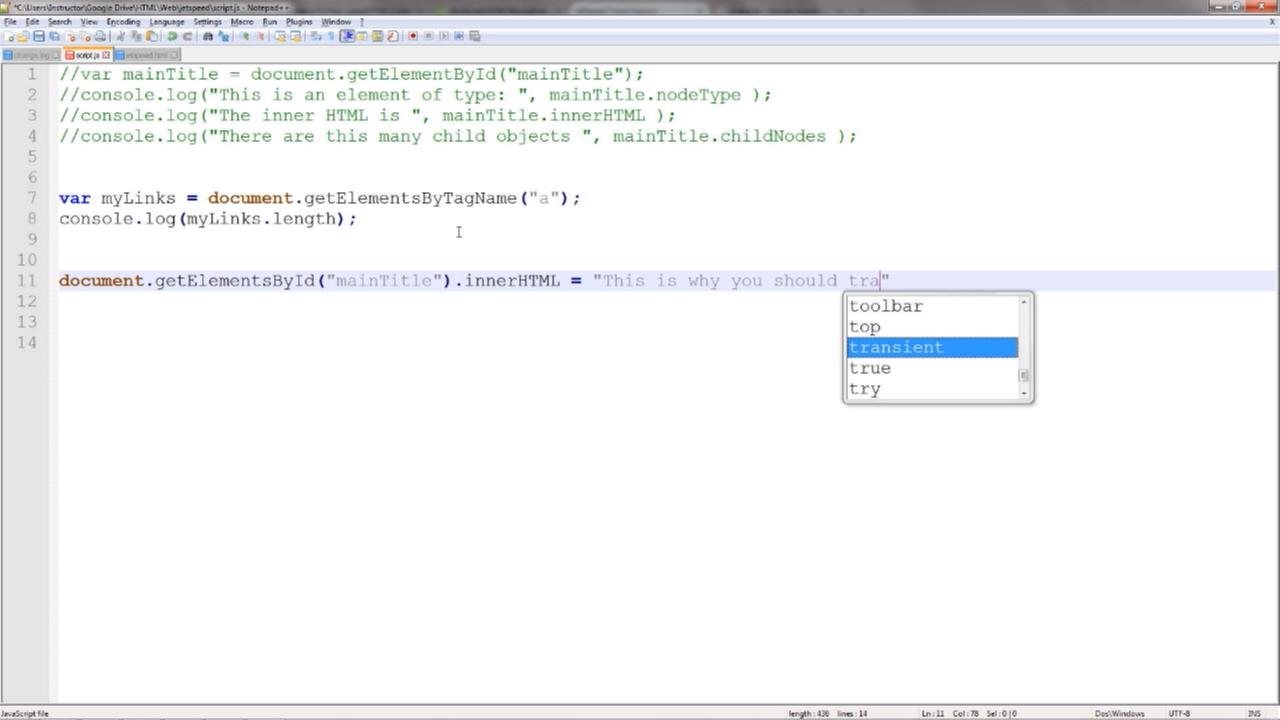Open the Run menu

[x=269, y=21]
